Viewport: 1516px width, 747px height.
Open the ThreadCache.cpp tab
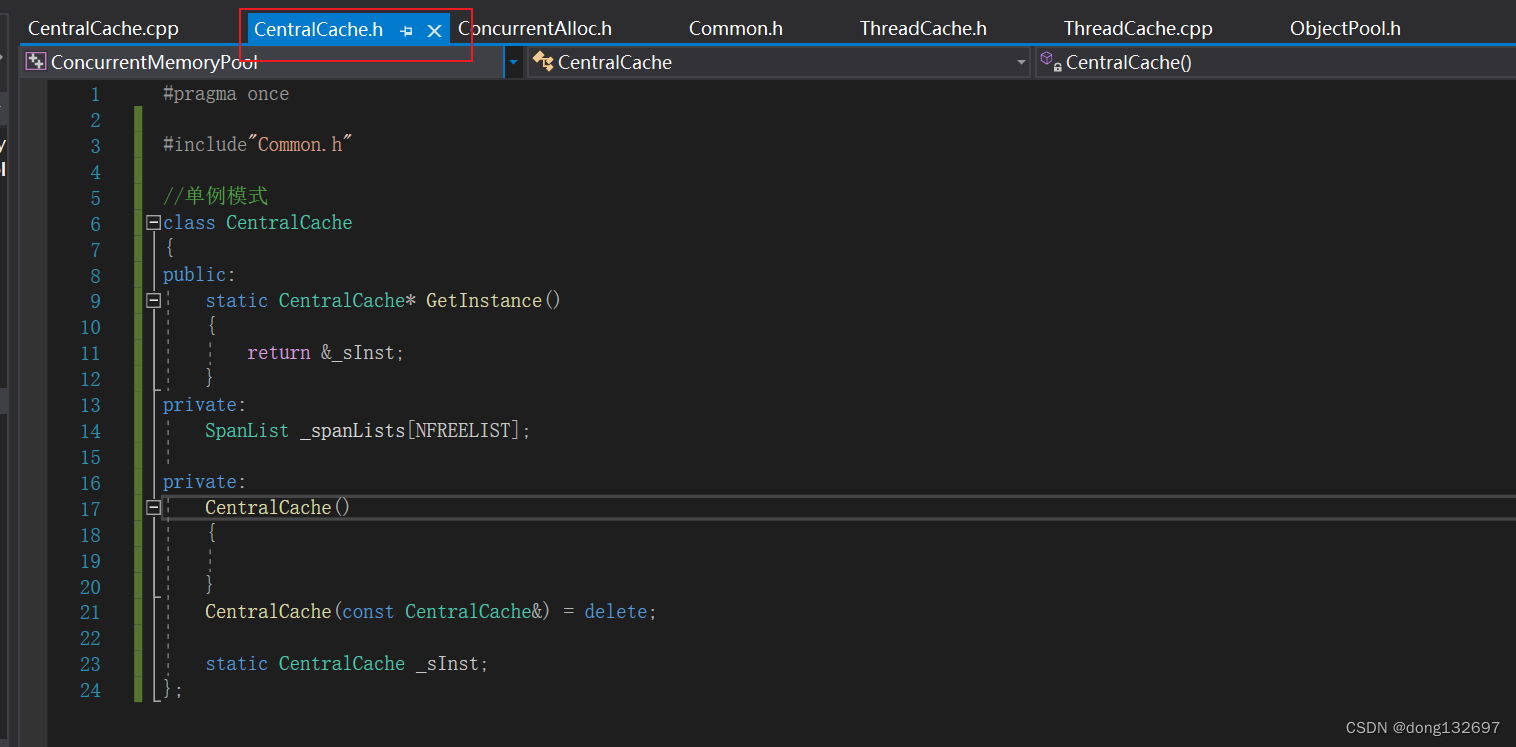point(1138,29)
